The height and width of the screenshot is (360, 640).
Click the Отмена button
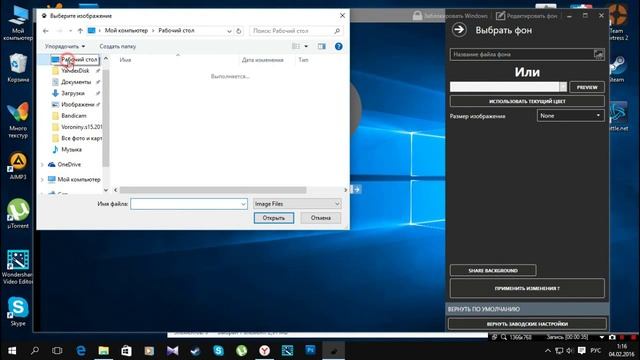321,218
